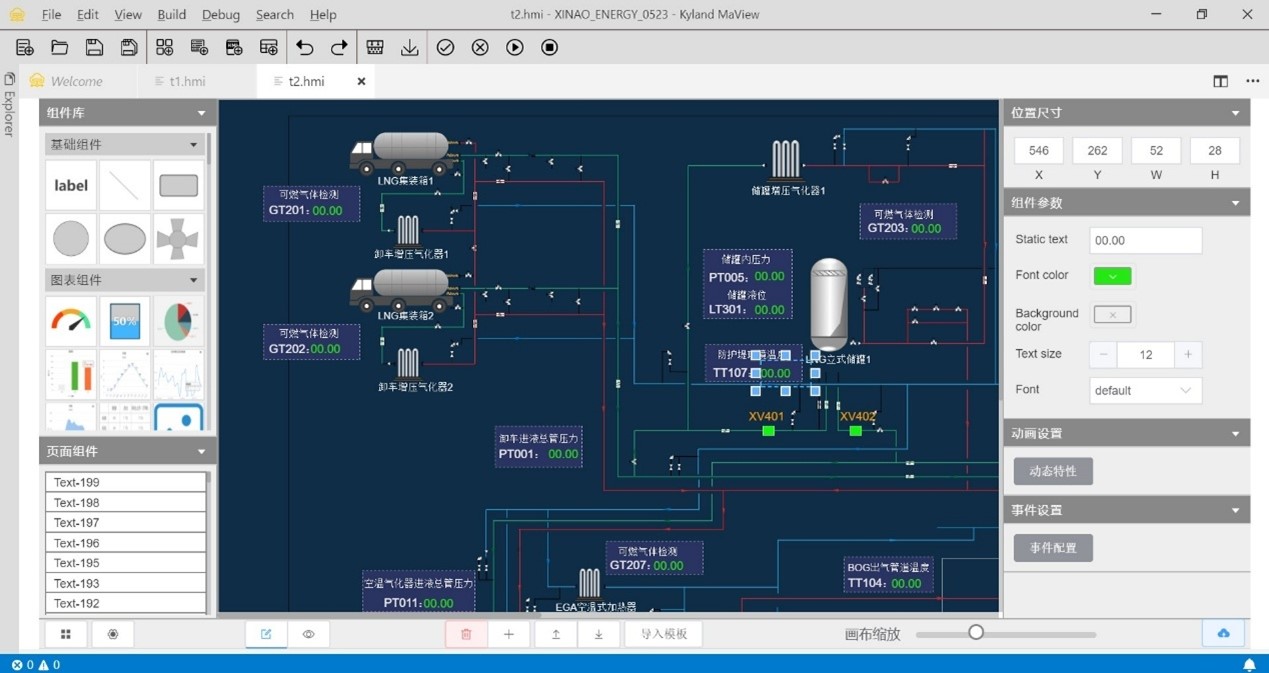Click the 动态特性 button

tap(1053, 471)
